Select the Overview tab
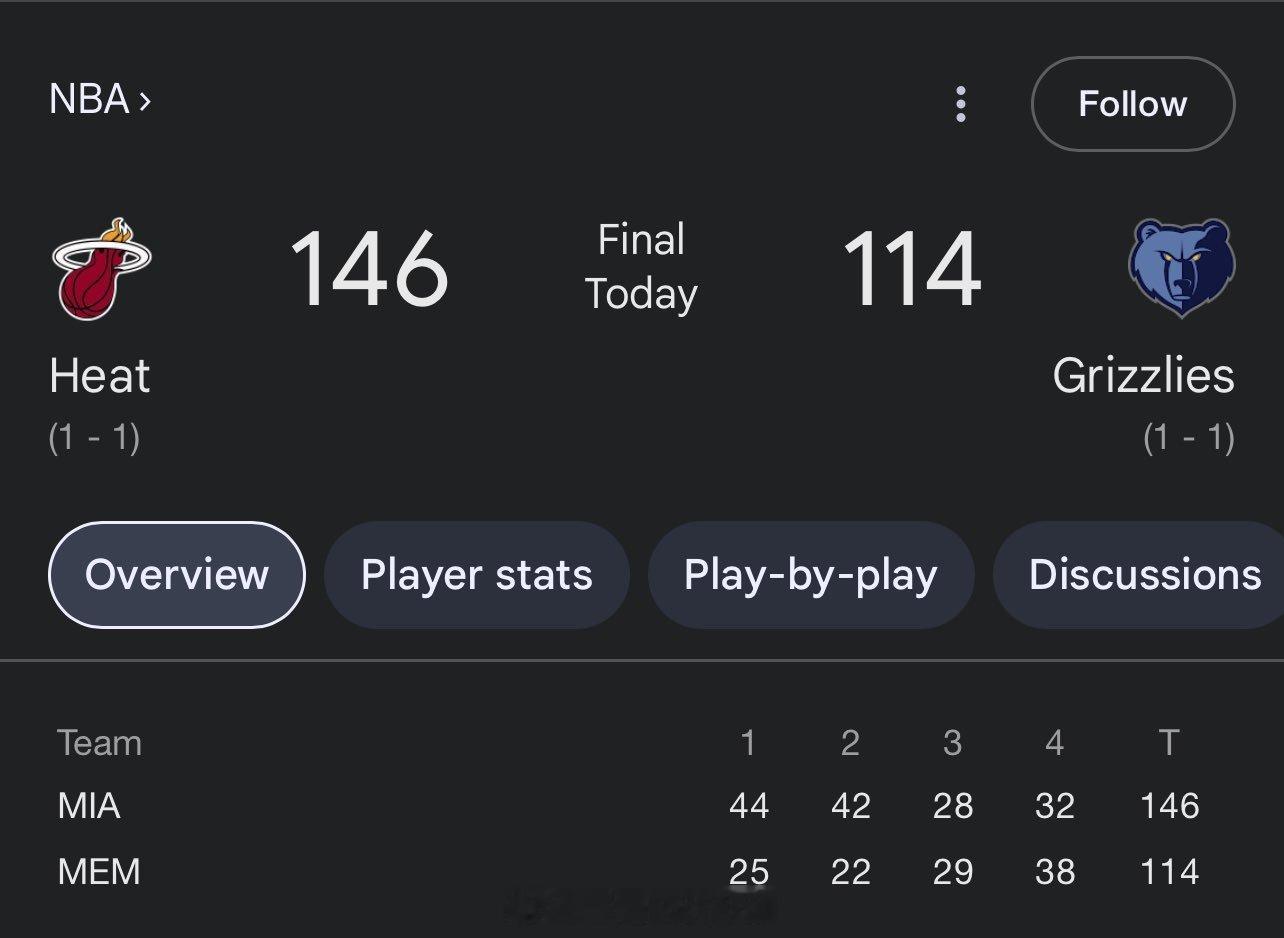 [x=177, y=575]
